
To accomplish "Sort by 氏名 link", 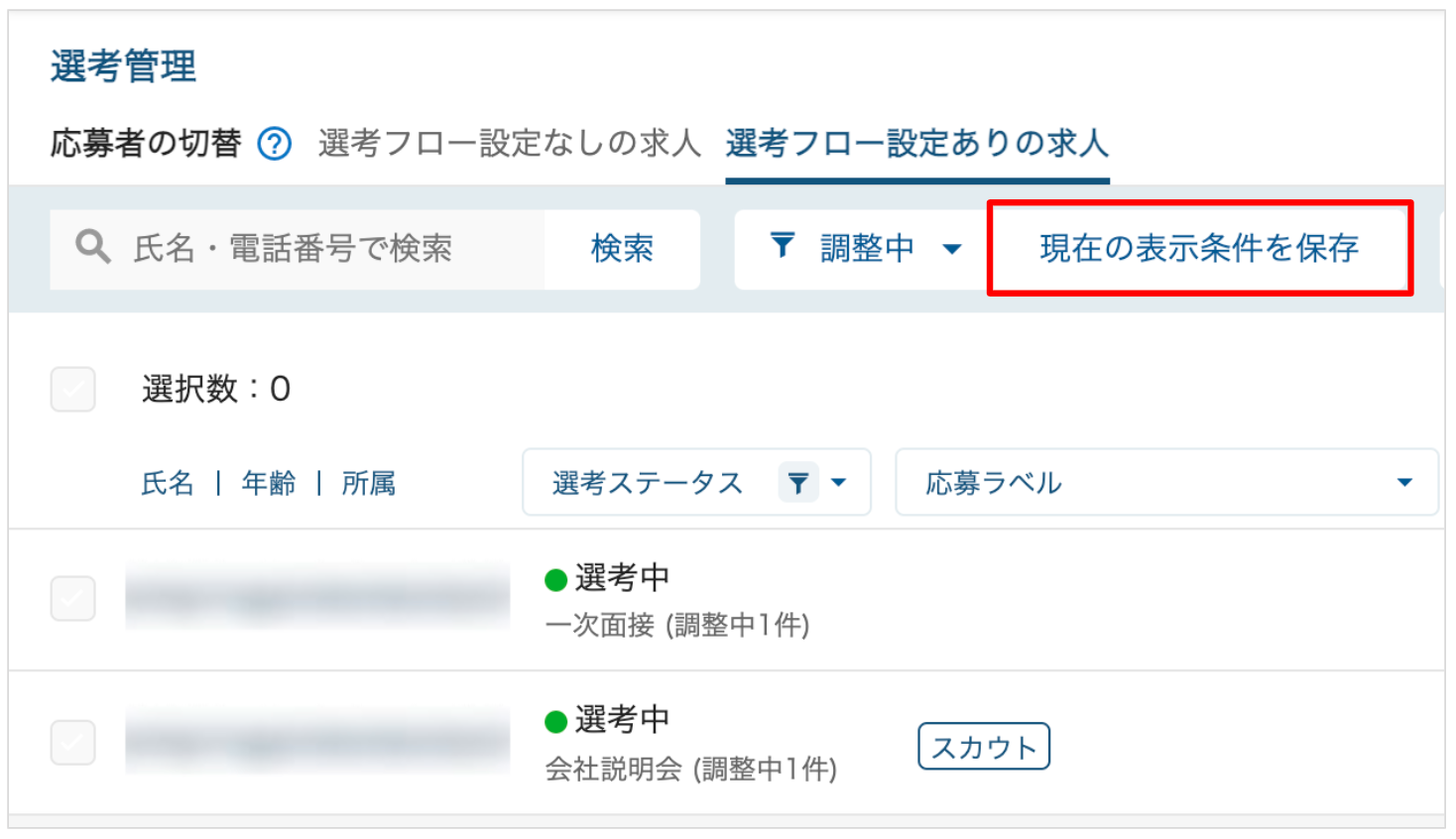I will click(x=168, y=483).
